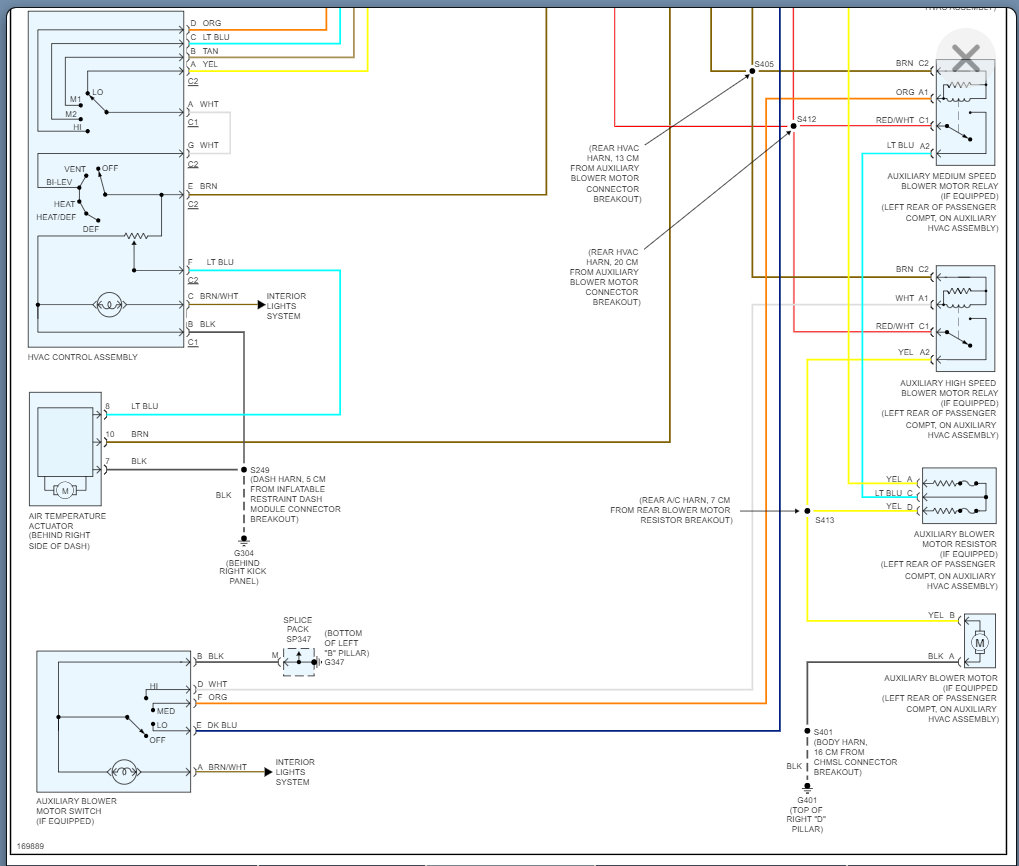Click the REAR HVAC HARN 20 CM note
1019x866 pixels.
[x=605, y=277]
